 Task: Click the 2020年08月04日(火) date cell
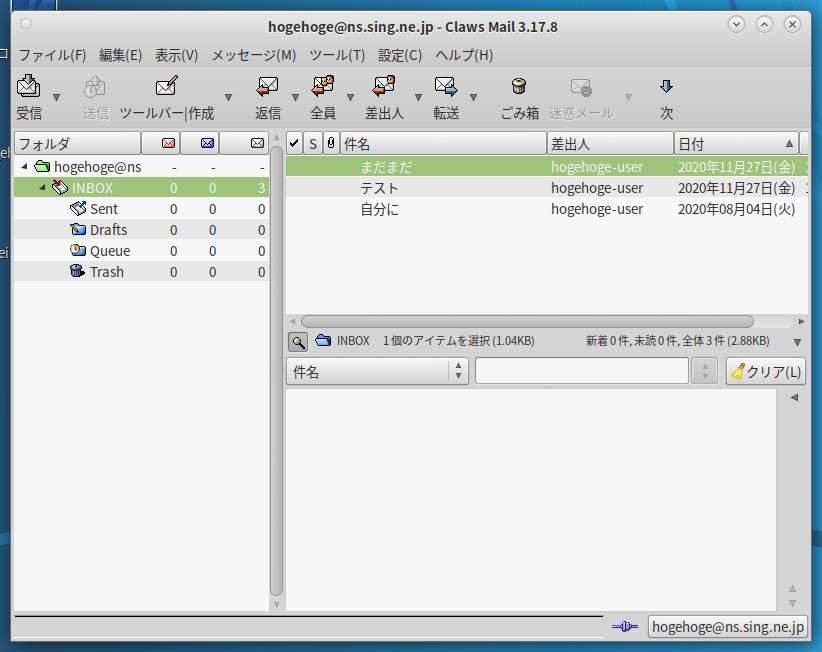(737, 209)
